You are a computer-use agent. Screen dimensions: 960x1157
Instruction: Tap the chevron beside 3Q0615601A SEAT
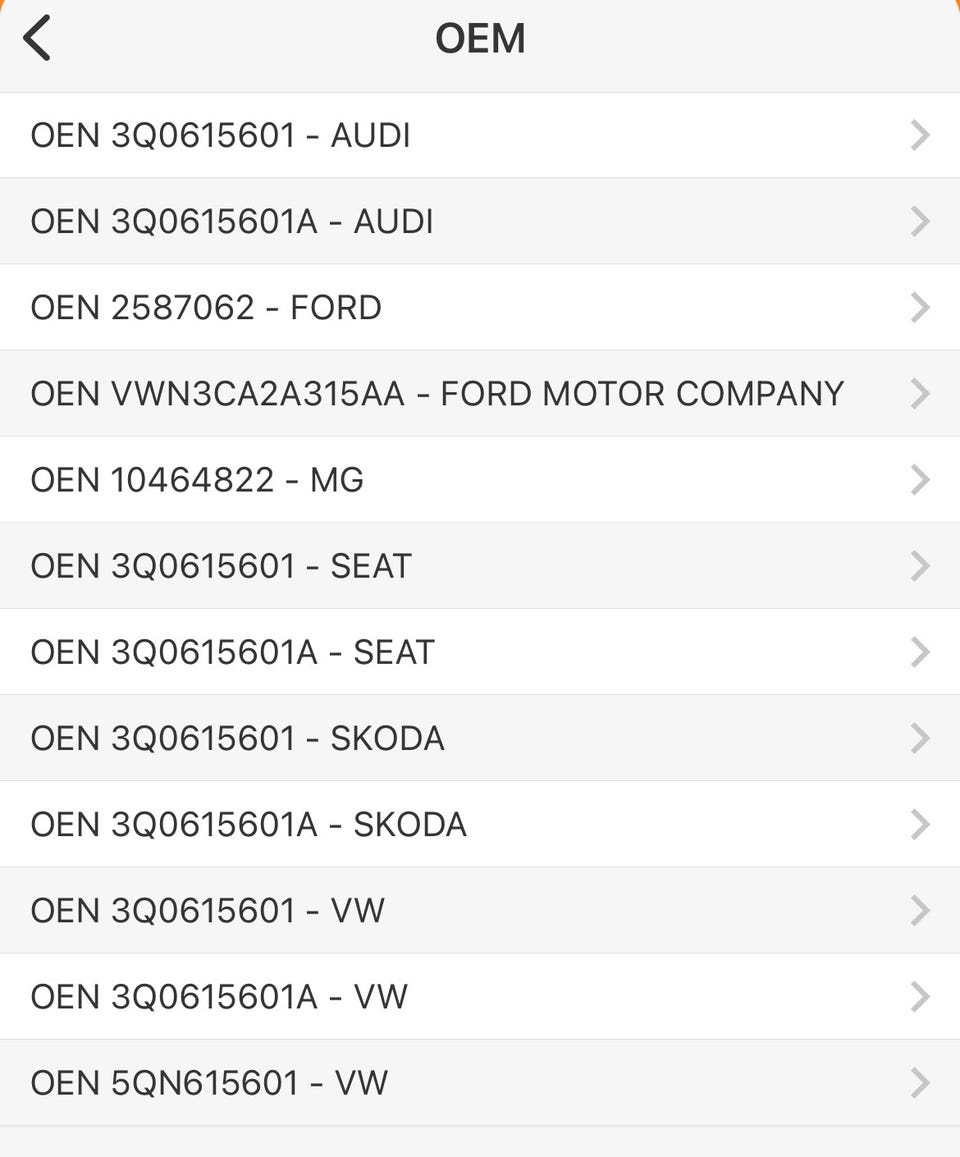point(921,652)
